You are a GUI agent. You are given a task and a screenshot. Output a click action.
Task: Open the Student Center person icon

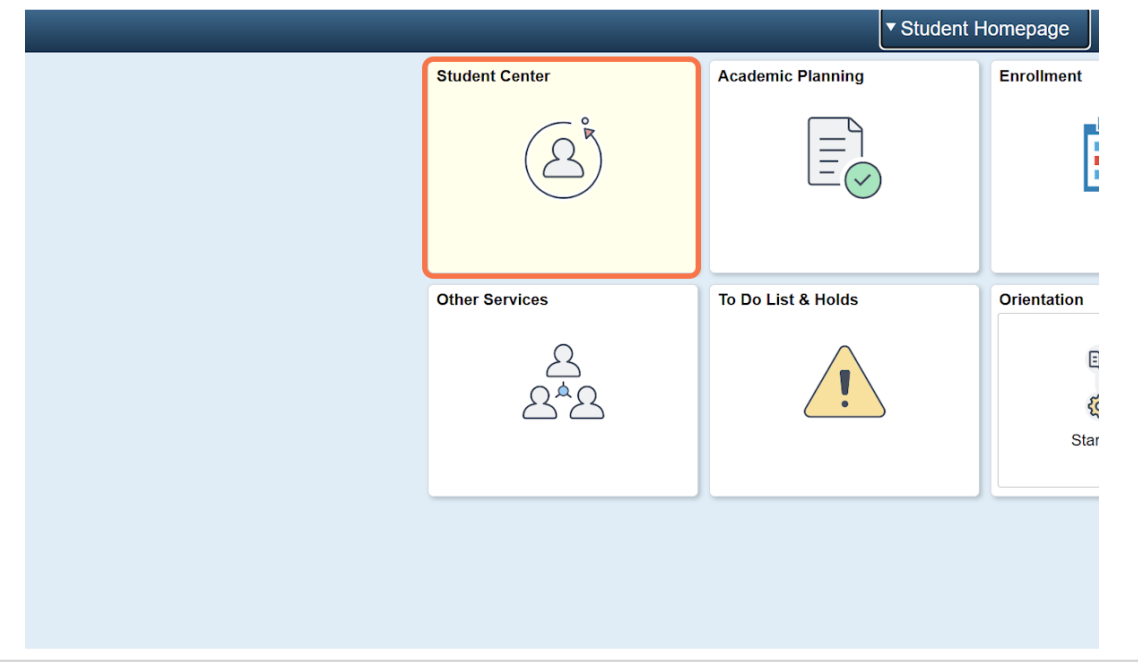[563, 158]
